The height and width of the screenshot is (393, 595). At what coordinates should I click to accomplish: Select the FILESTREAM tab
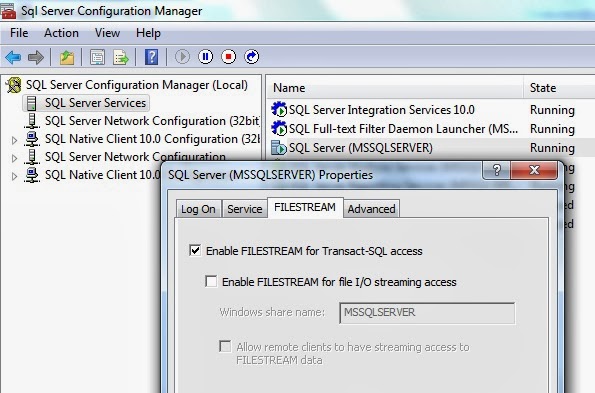click(x=305, y=208)
